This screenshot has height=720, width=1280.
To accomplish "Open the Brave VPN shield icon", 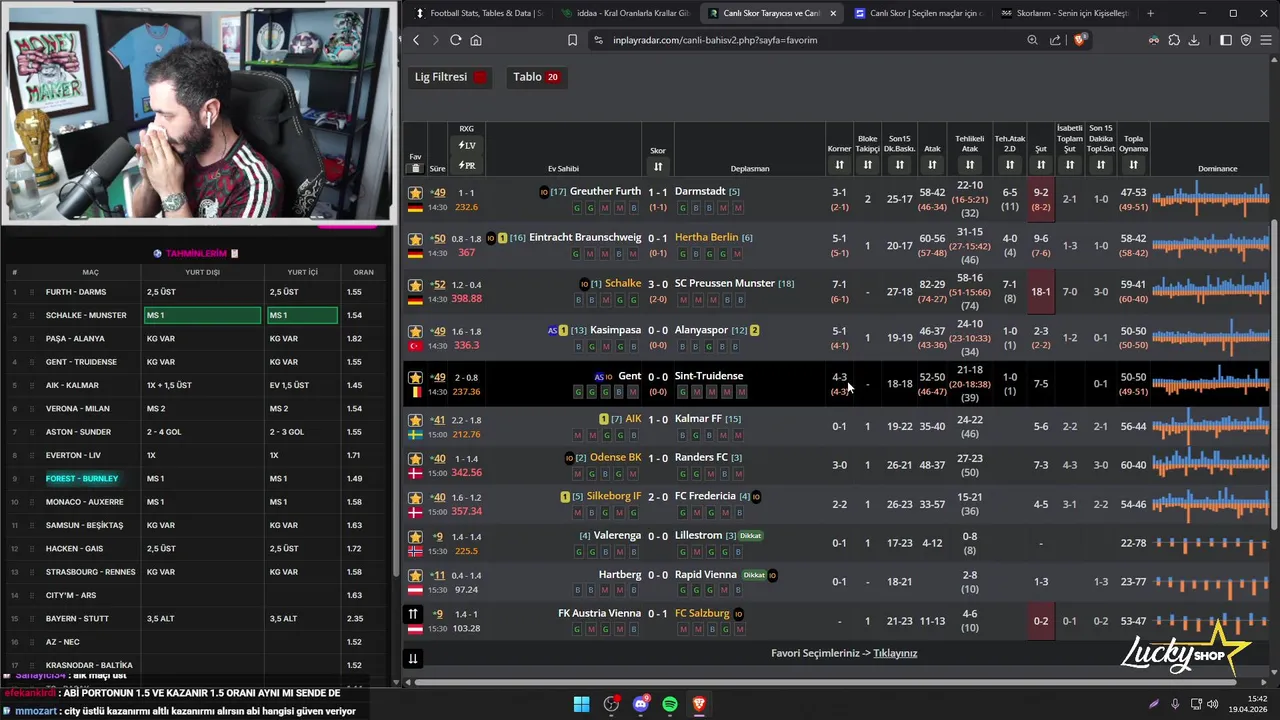I will click(x=1246, y=40).
